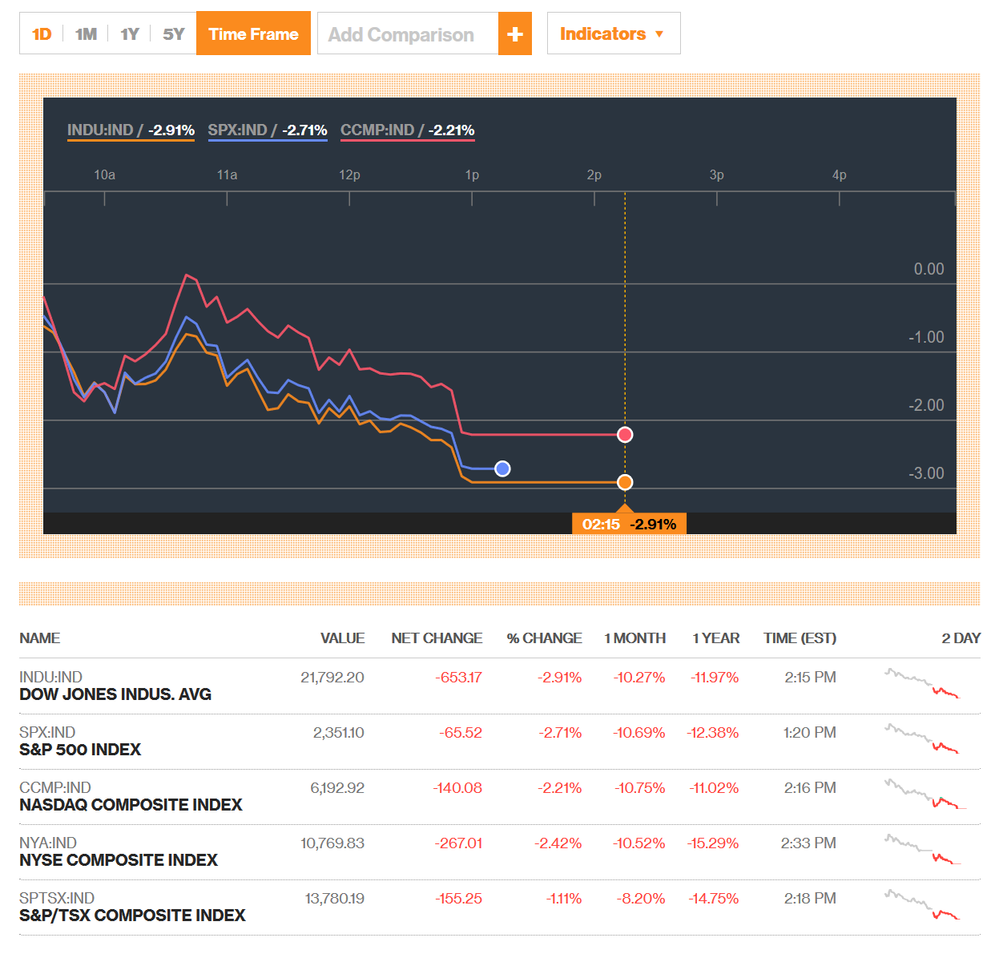The width and height of the screenshot is (999, 953).
Task: Click the 12p label on chart axis
Action: coord(349,175)
